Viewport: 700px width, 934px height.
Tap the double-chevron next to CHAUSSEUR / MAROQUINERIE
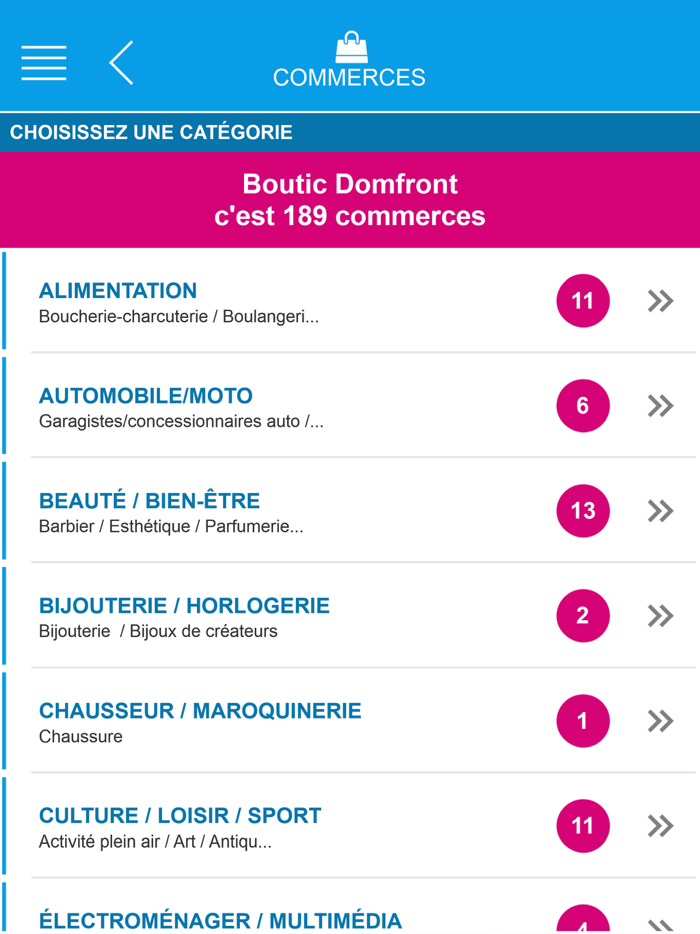[x=659, y=721]
